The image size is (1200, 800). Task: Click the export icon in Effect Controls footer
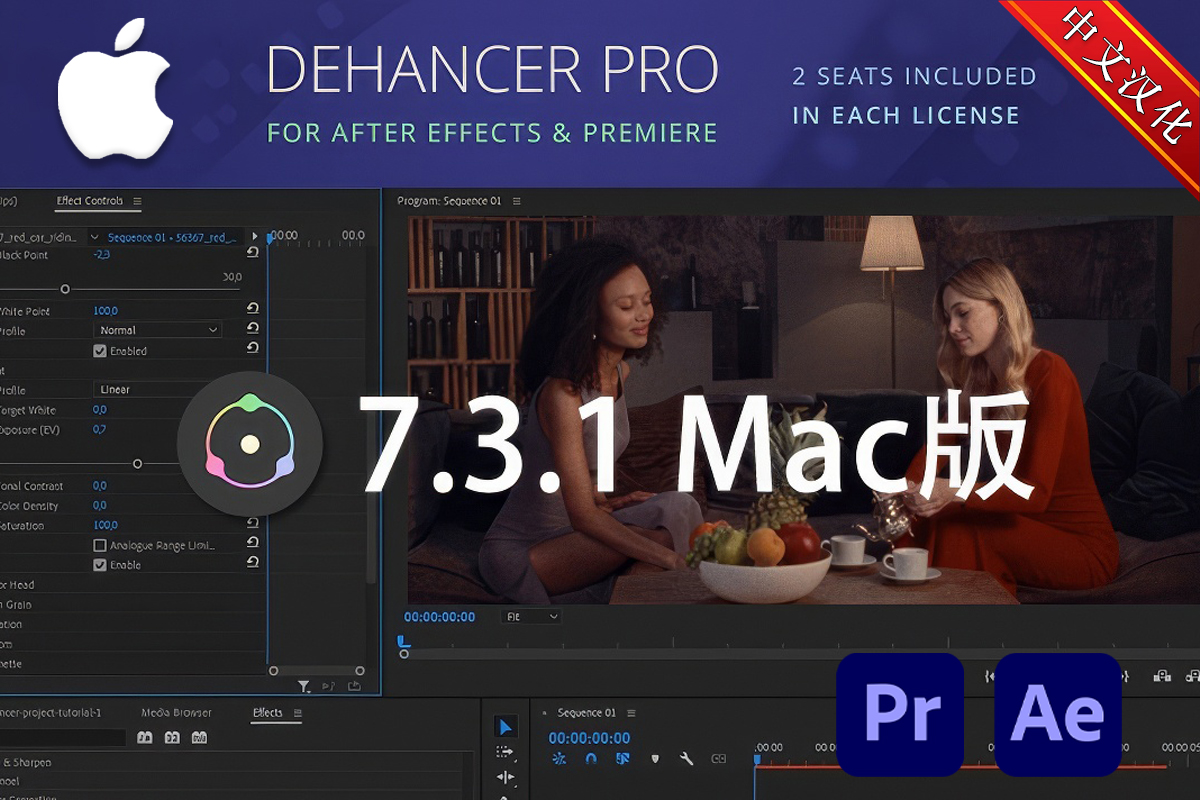coord(354,686)
